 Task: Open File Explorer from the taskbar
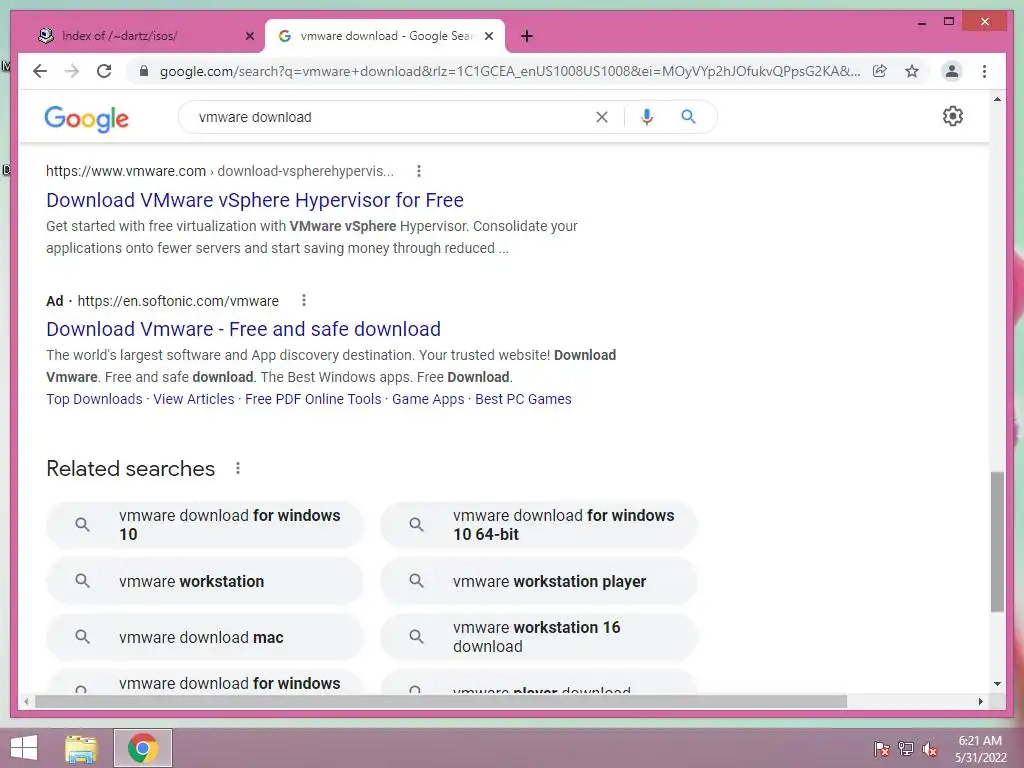point(81,748)
